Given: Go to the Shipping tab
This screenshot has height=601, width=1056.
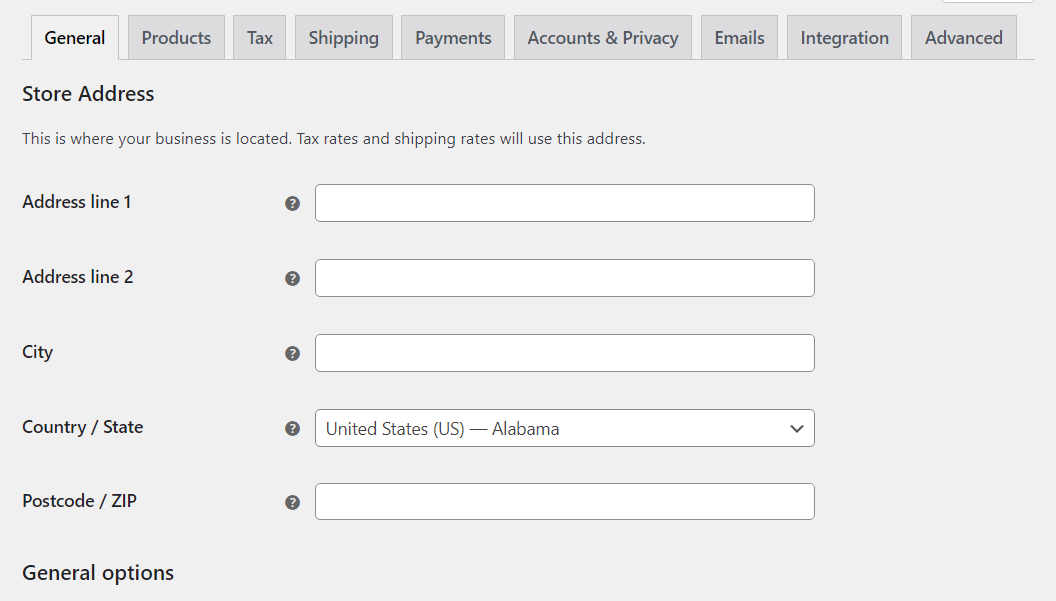Looking at the screenshot, I should click(343, 37).
